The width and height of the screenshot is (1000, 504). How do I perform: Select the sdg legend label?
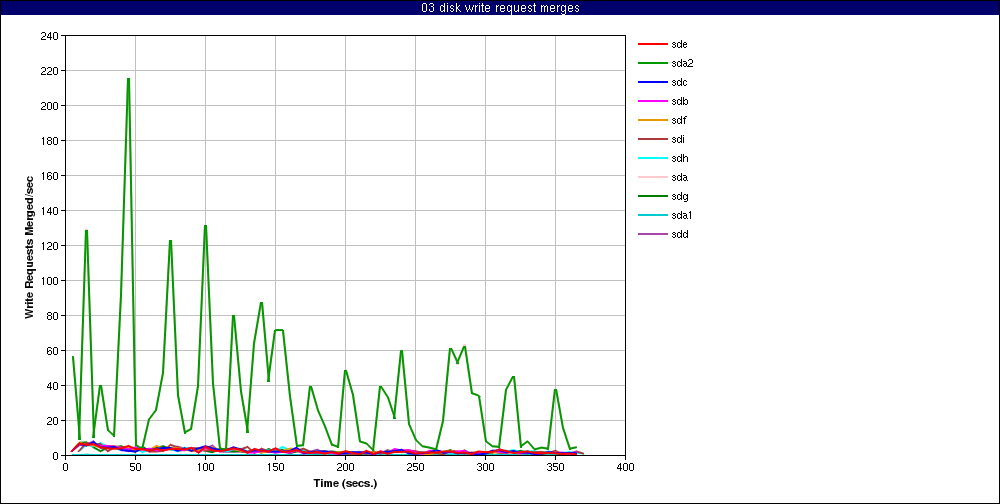679,196
